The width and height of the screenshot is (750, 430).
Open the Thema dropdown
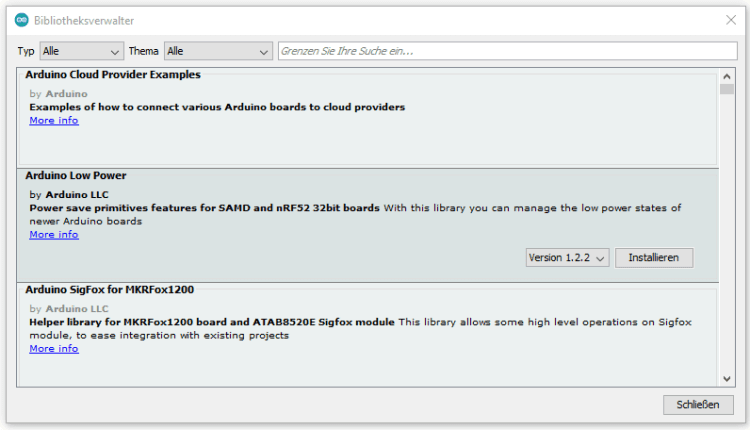coord(218,51)
